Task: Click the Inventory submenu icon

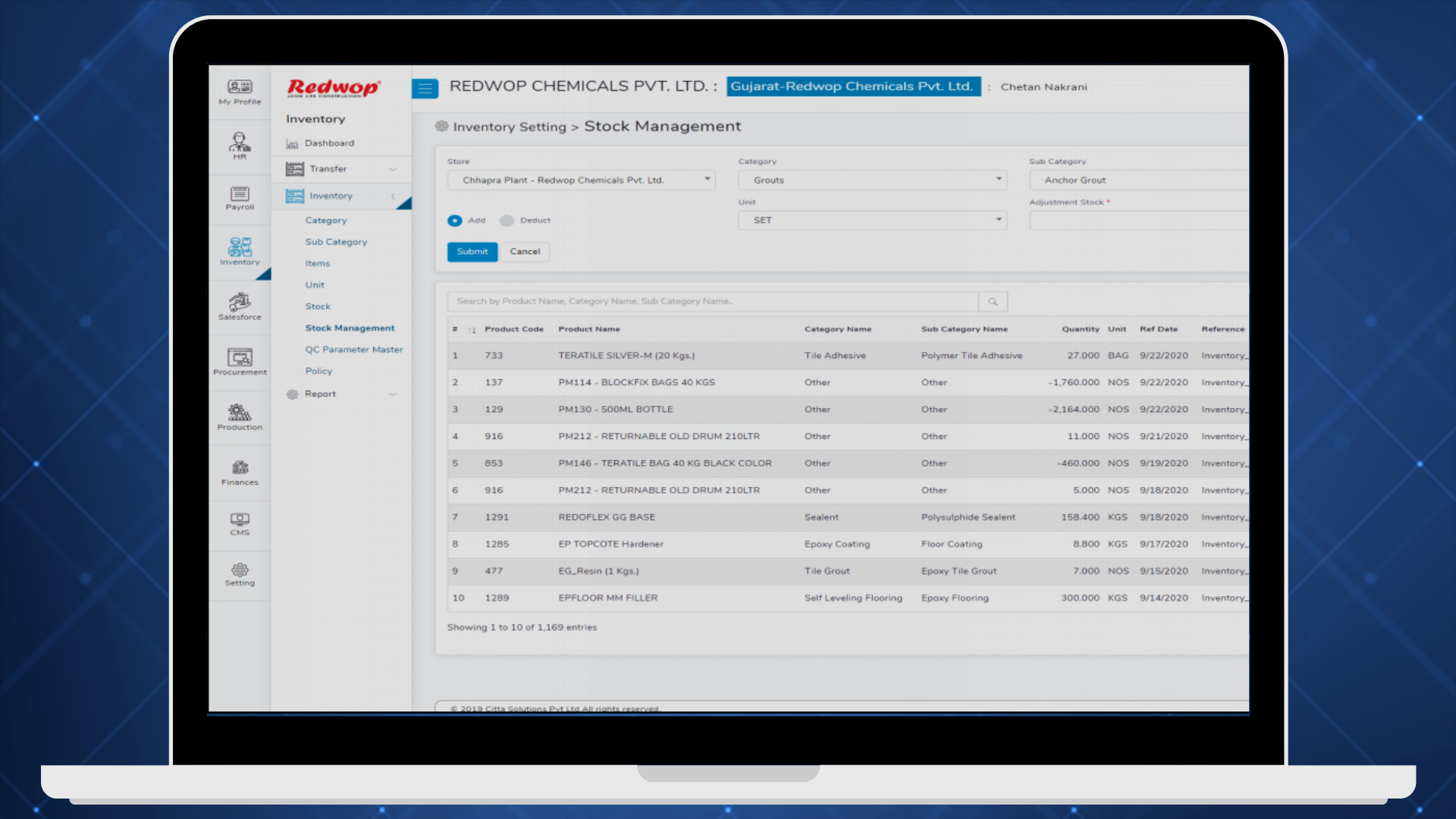Action: pyautogui.click(x=294, y=196)
